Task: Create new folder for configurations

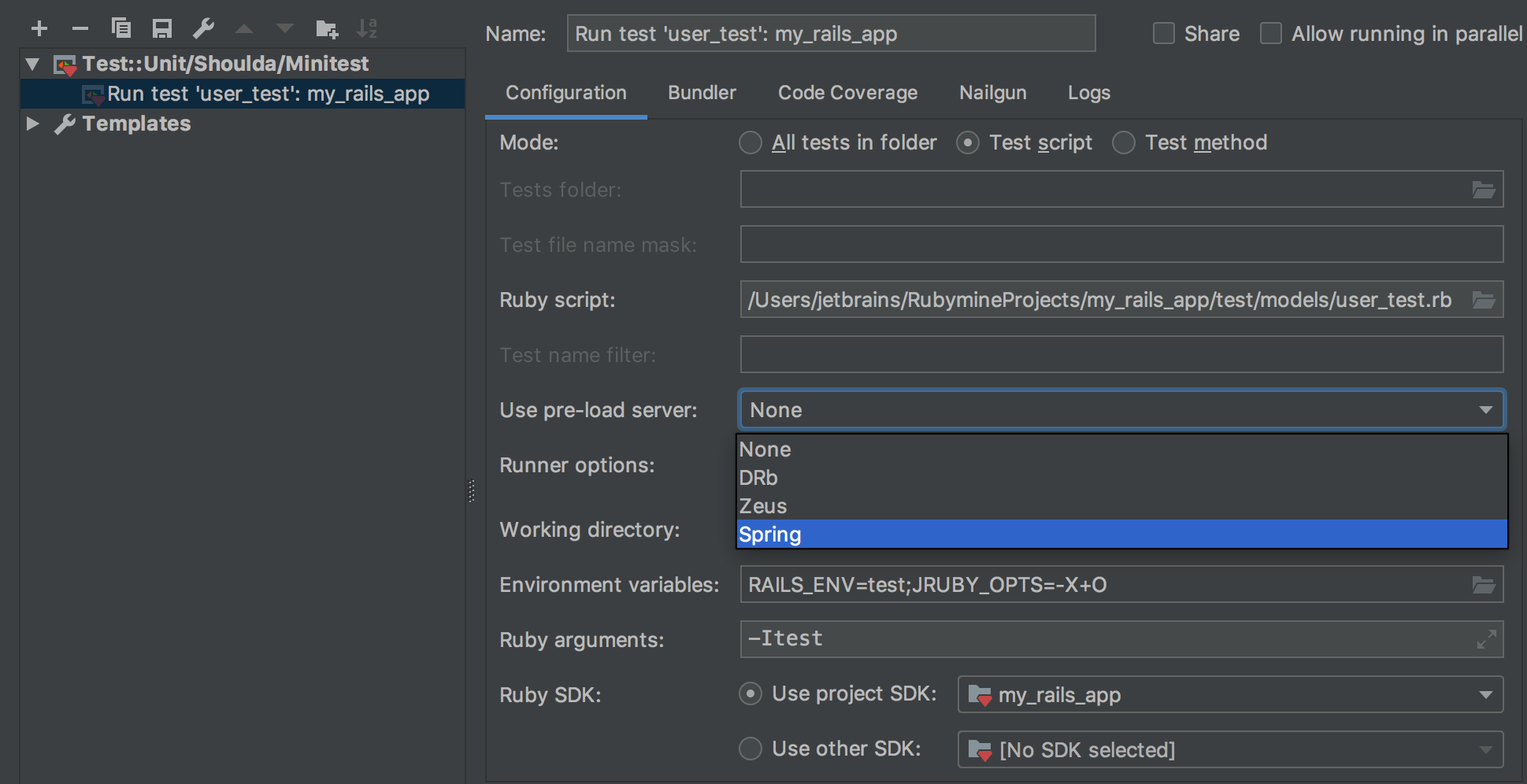Action: tap(327, 29)
